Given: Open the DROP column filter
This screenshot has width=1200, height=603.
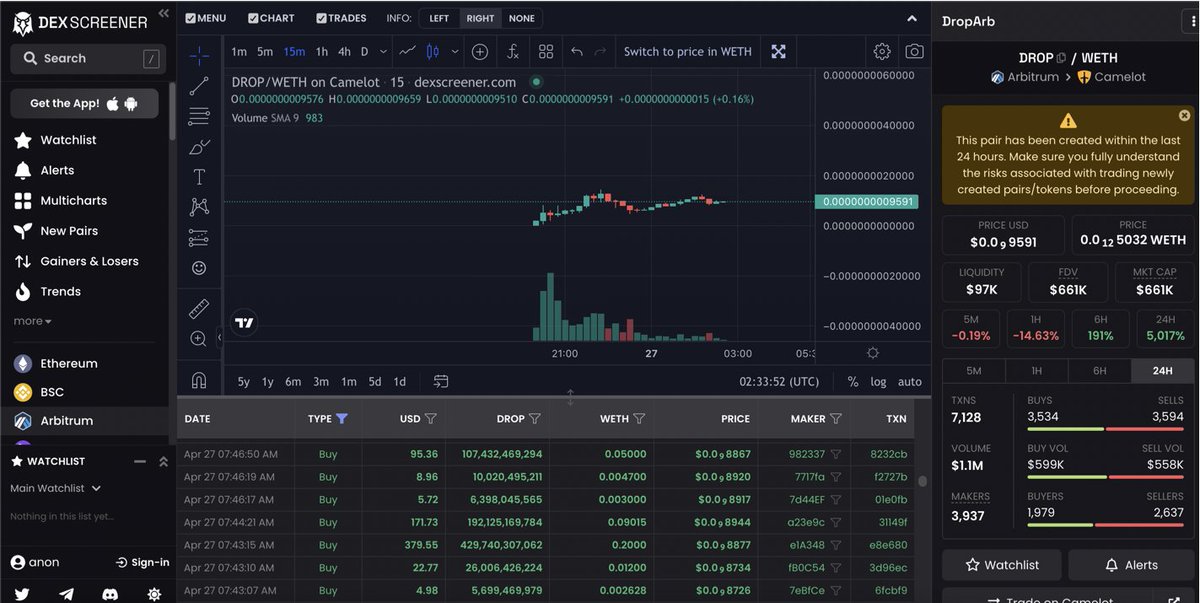Looking at the screenshot, I should [x=535, y=419].
